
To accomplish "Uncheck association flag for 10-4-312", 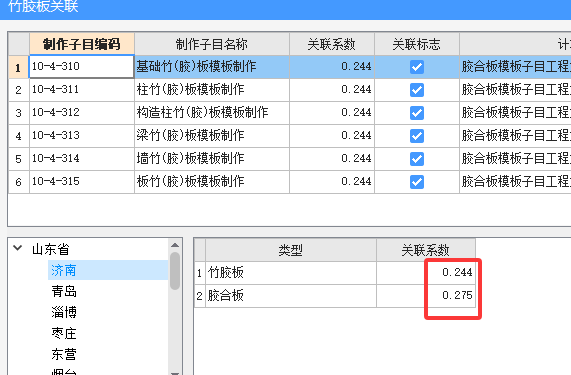I will [x=417, y=113].
